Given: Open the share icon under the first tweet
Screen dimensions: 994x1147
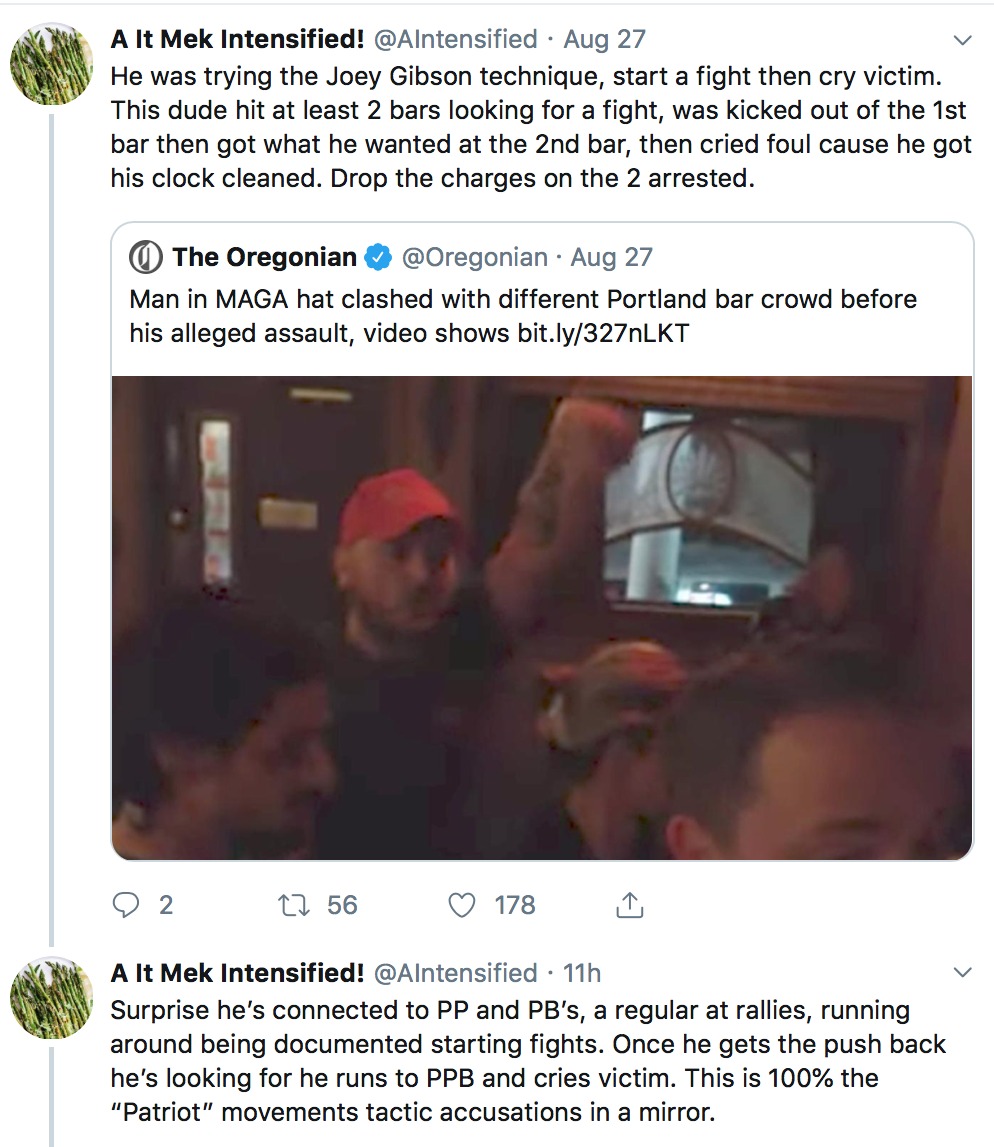Looking at the screenshot, I should click(629, 905).
